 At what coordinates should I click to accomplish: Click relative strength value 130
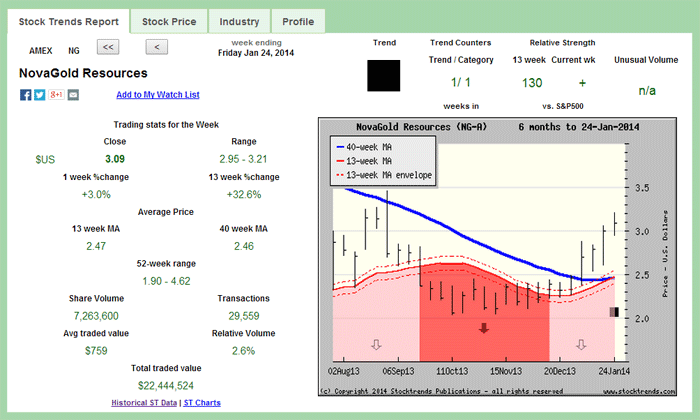pos(532,83)
